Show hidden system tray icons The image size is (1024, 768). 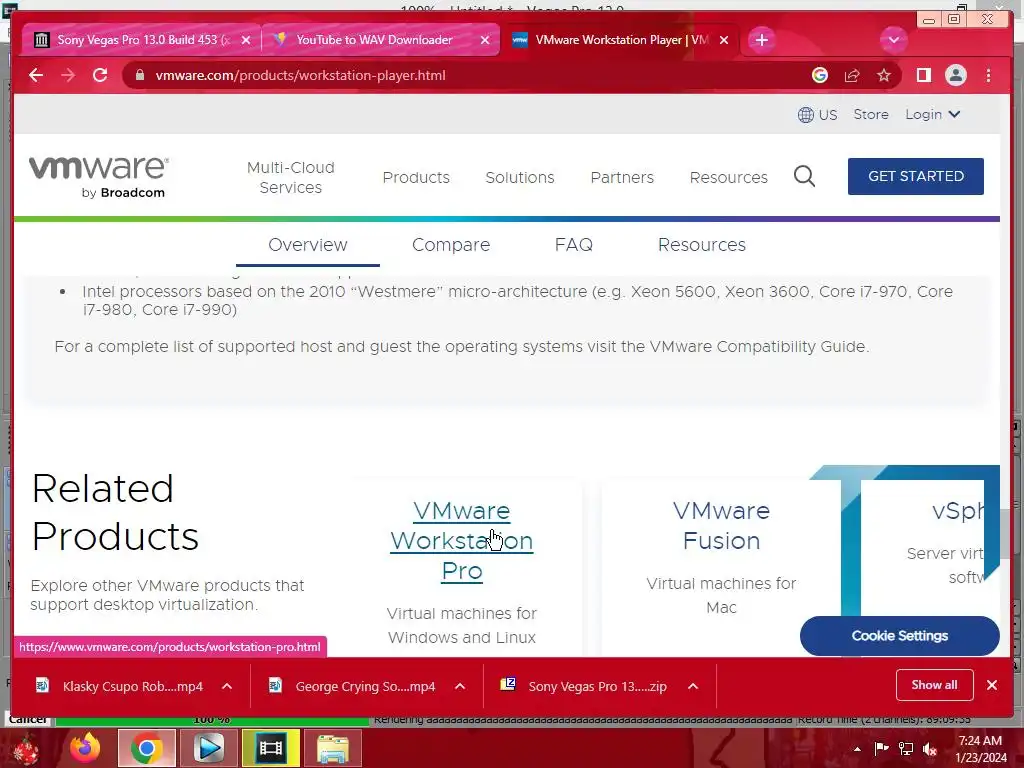[x=857, y=749]
